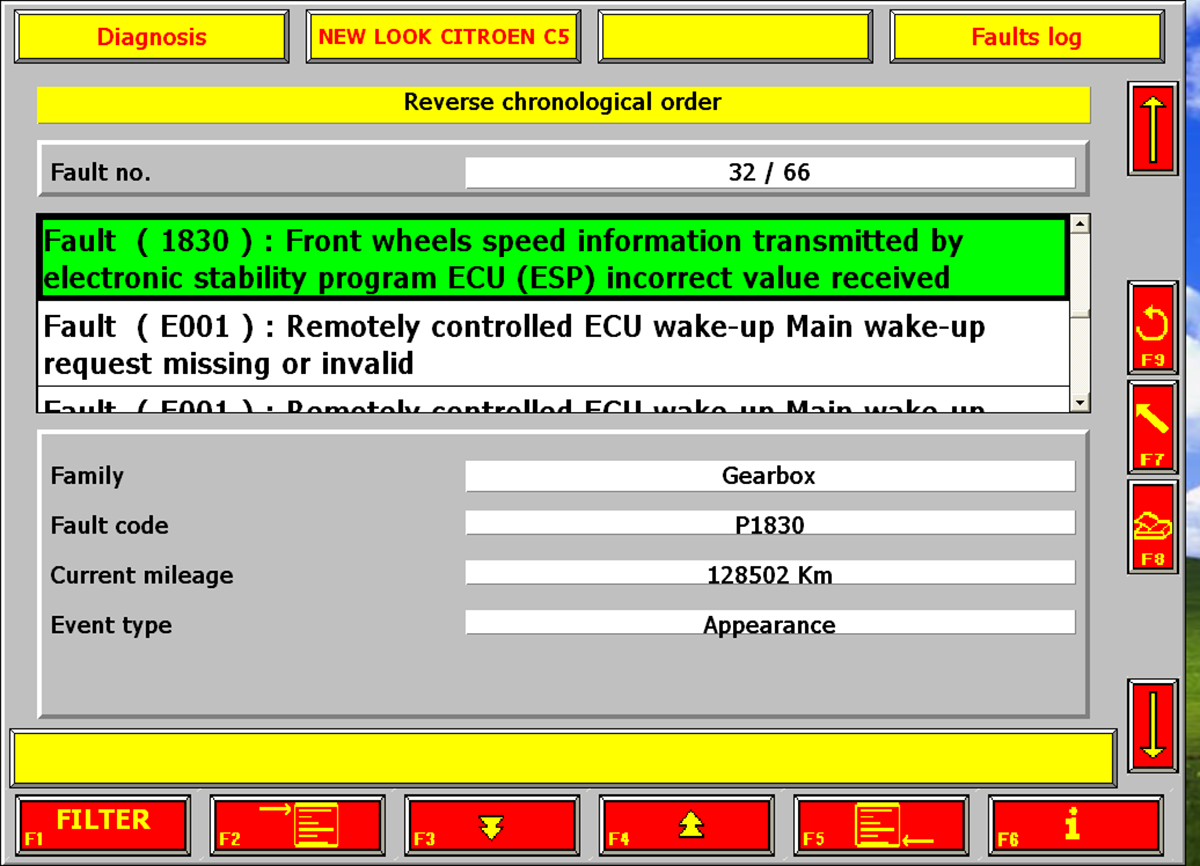Click the Faults log header button
1200x866 pixels.
click(1027, 37)
